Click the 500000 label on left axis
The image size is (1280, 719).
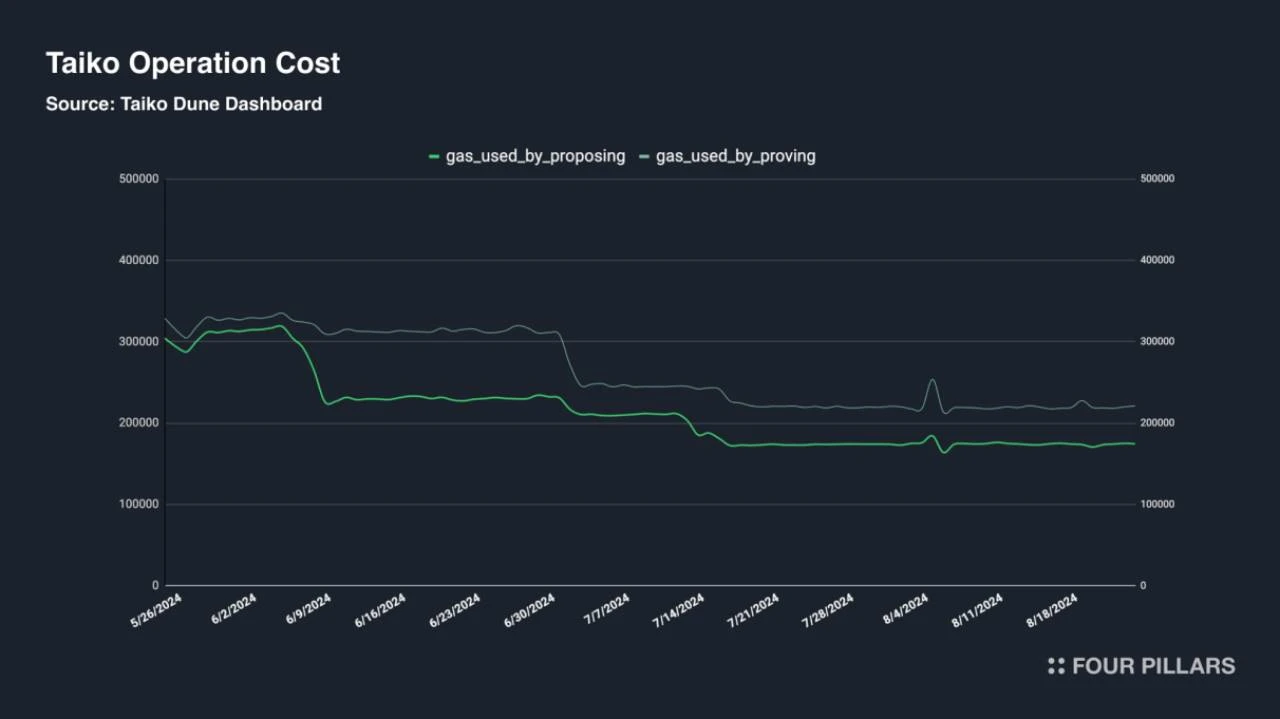coord(139,179)
